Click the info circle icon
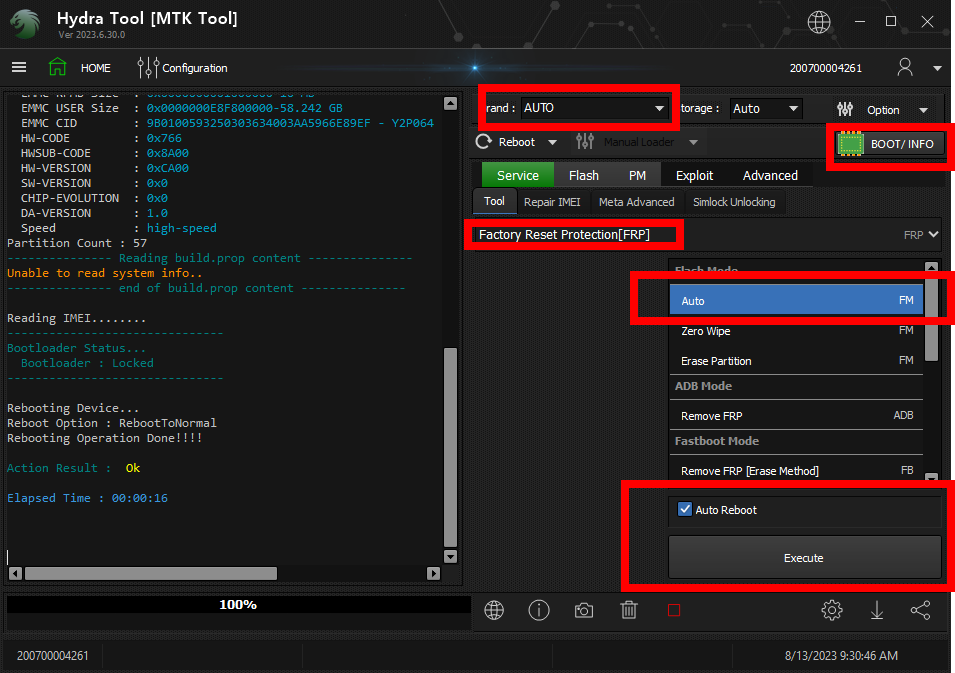 coord(539,610)
